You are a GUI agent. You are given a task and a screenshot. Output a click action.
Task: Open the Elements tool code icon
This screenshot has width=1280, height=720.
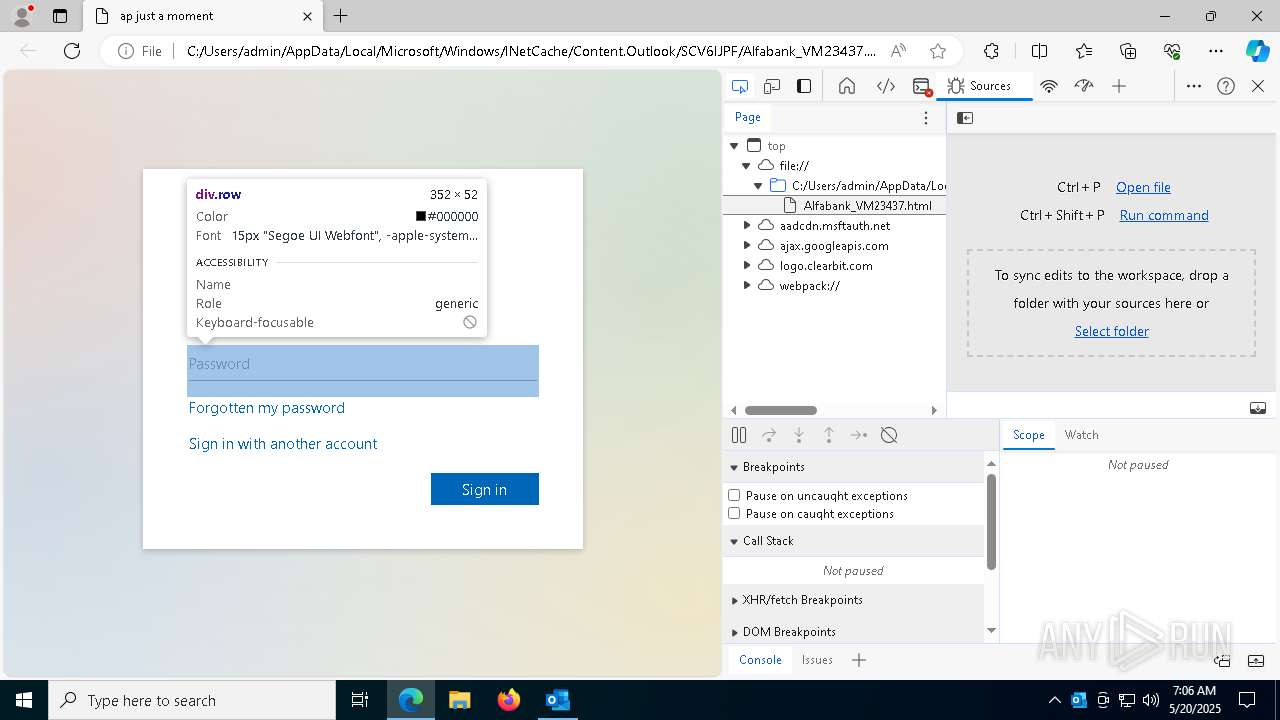point(886,86)
